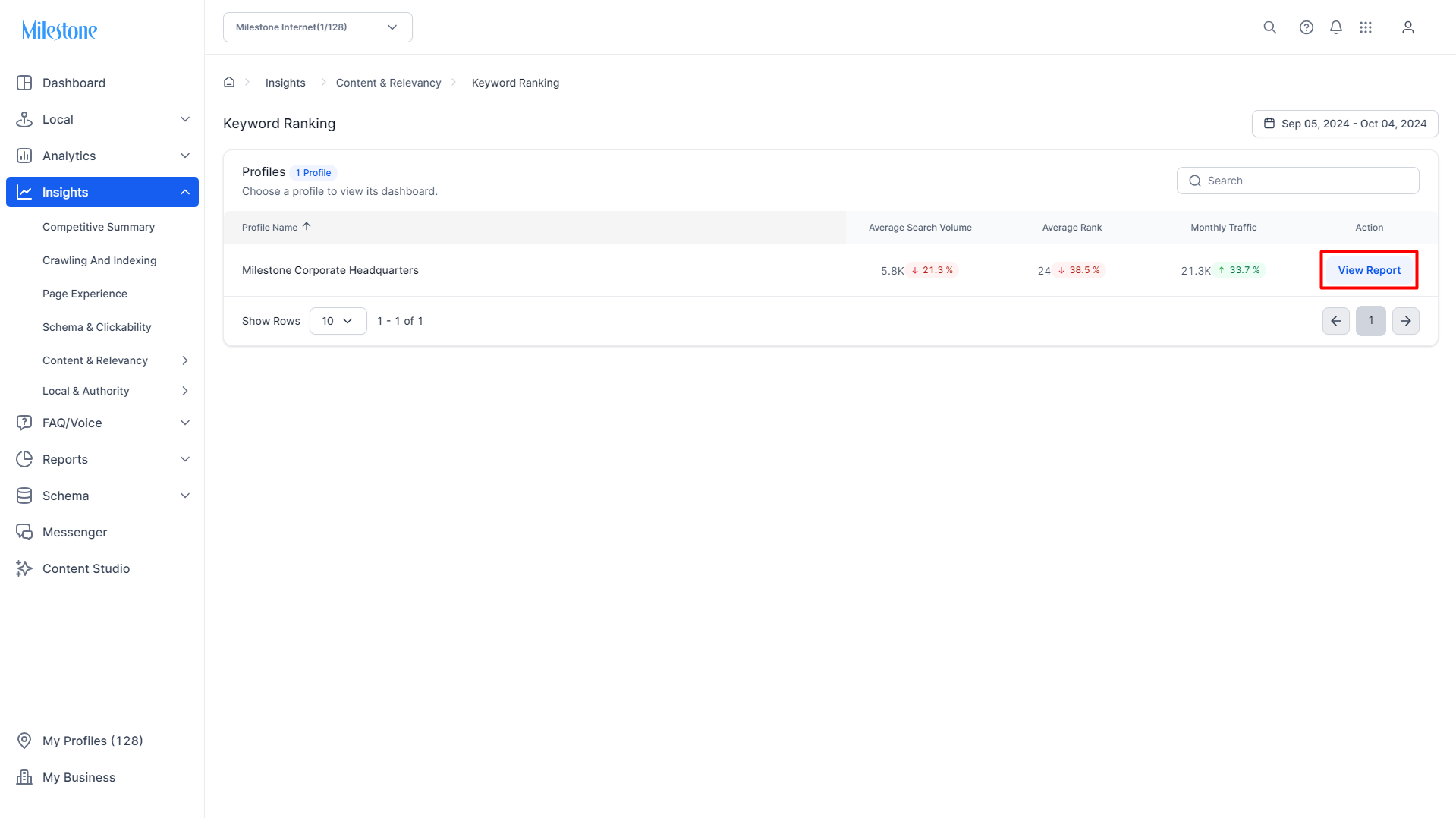The height and width of the screenshot is (818, 1456).
Task: Expand the FAQ/Voice menu chevron
Action: pyautogui.click(x=185, y=423)
